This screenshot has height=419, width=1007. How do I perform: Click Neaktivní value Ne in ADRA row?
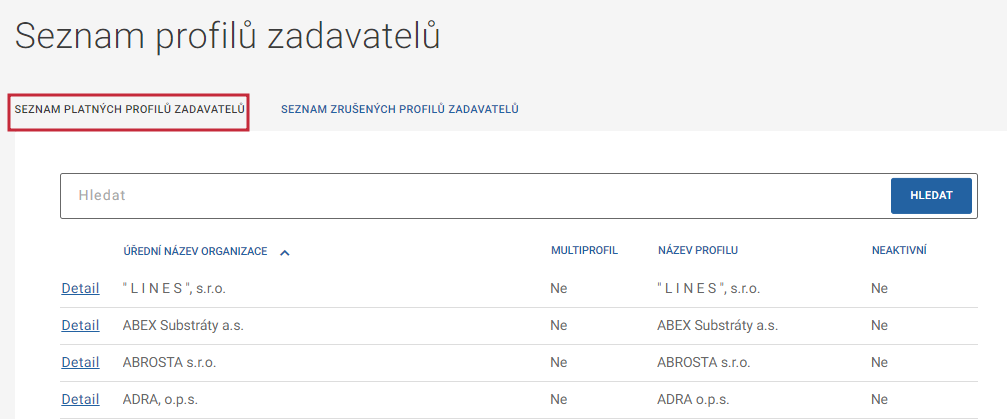(879, 399)
